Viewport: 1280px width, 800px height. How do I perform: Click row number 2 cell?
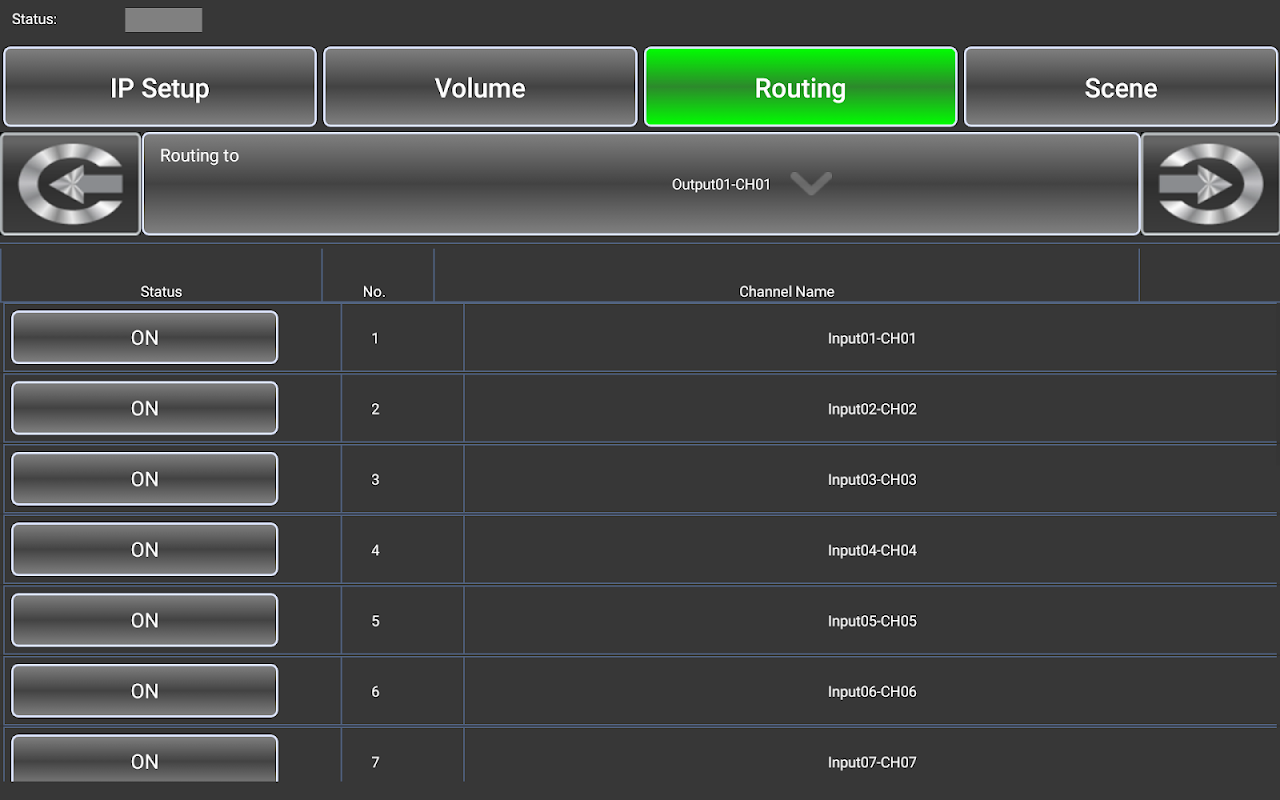(x=403, y=409)
